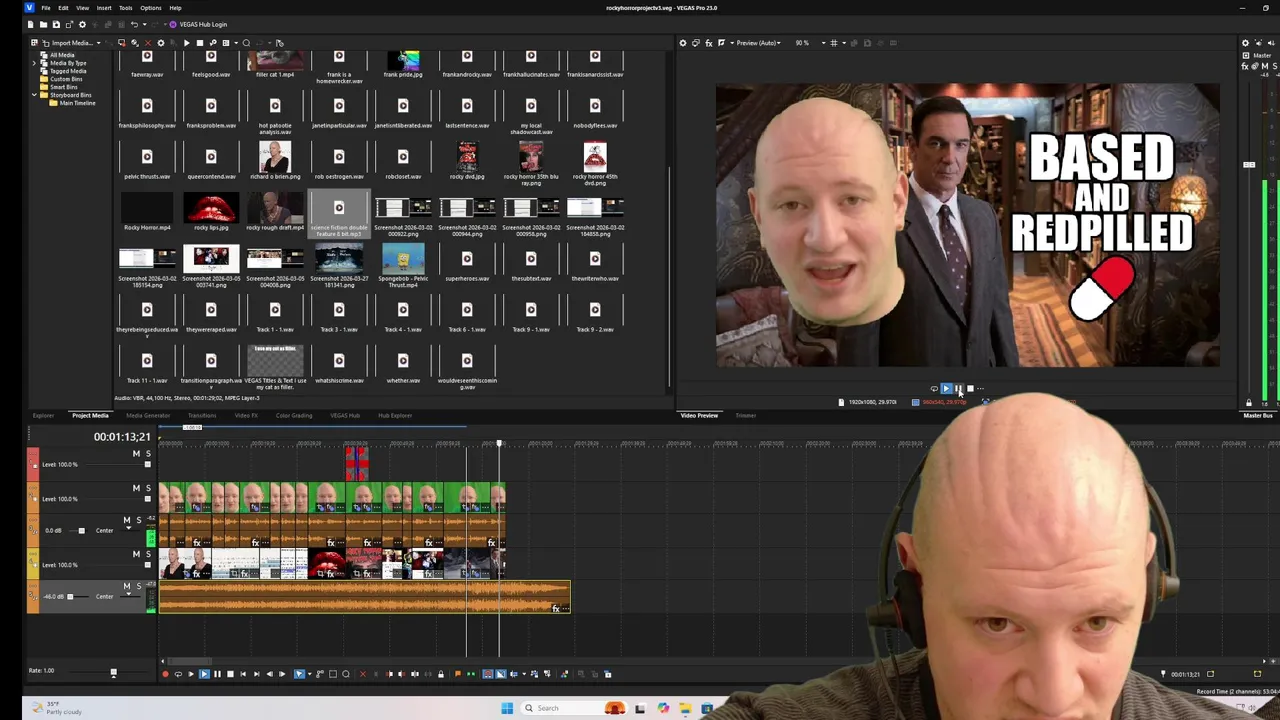Solo the 0.0 dB audio track
Viewport: 1280px width, 720px height.
coord(138,520)
